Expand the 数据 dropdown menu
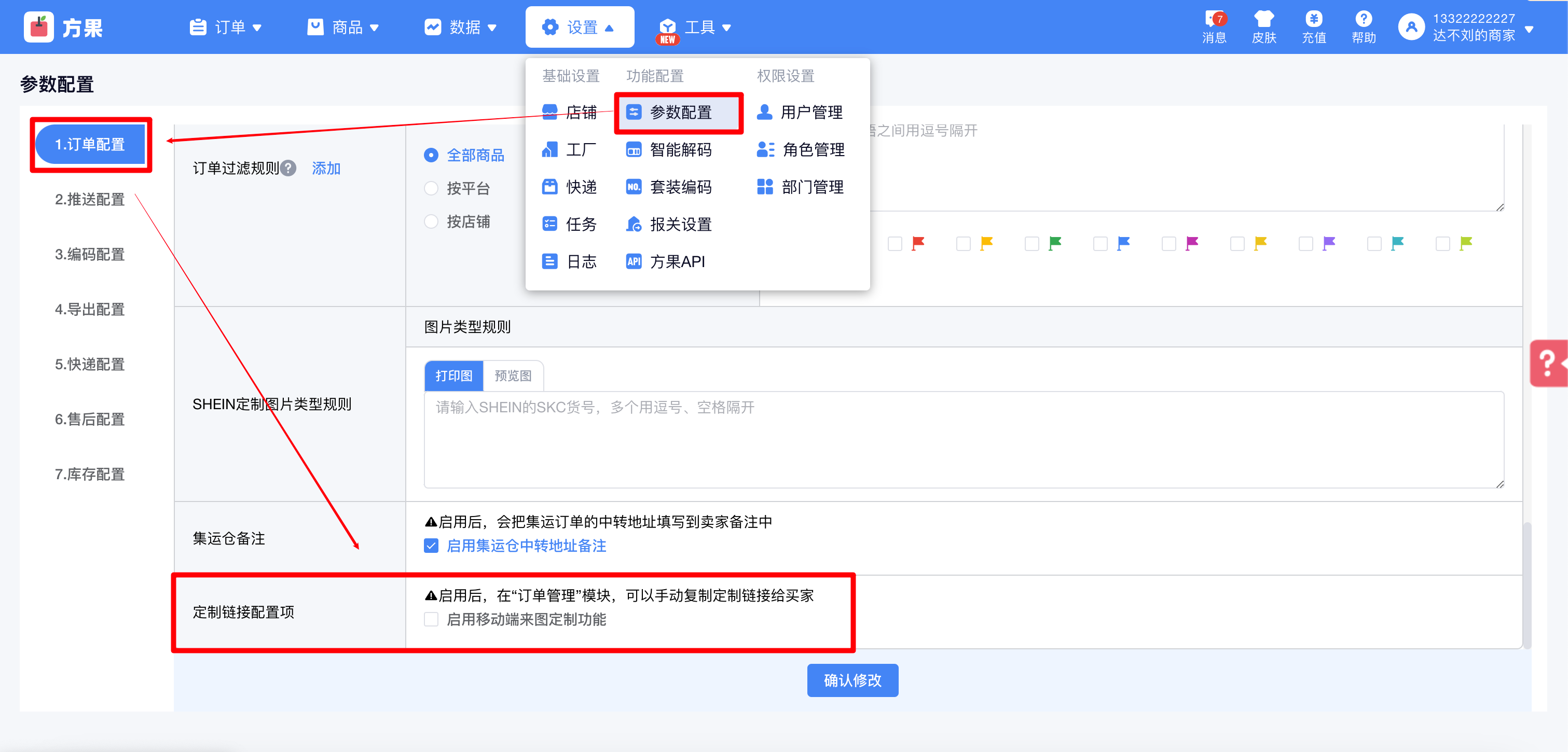The image size is (1568, 752). point(461,27)
